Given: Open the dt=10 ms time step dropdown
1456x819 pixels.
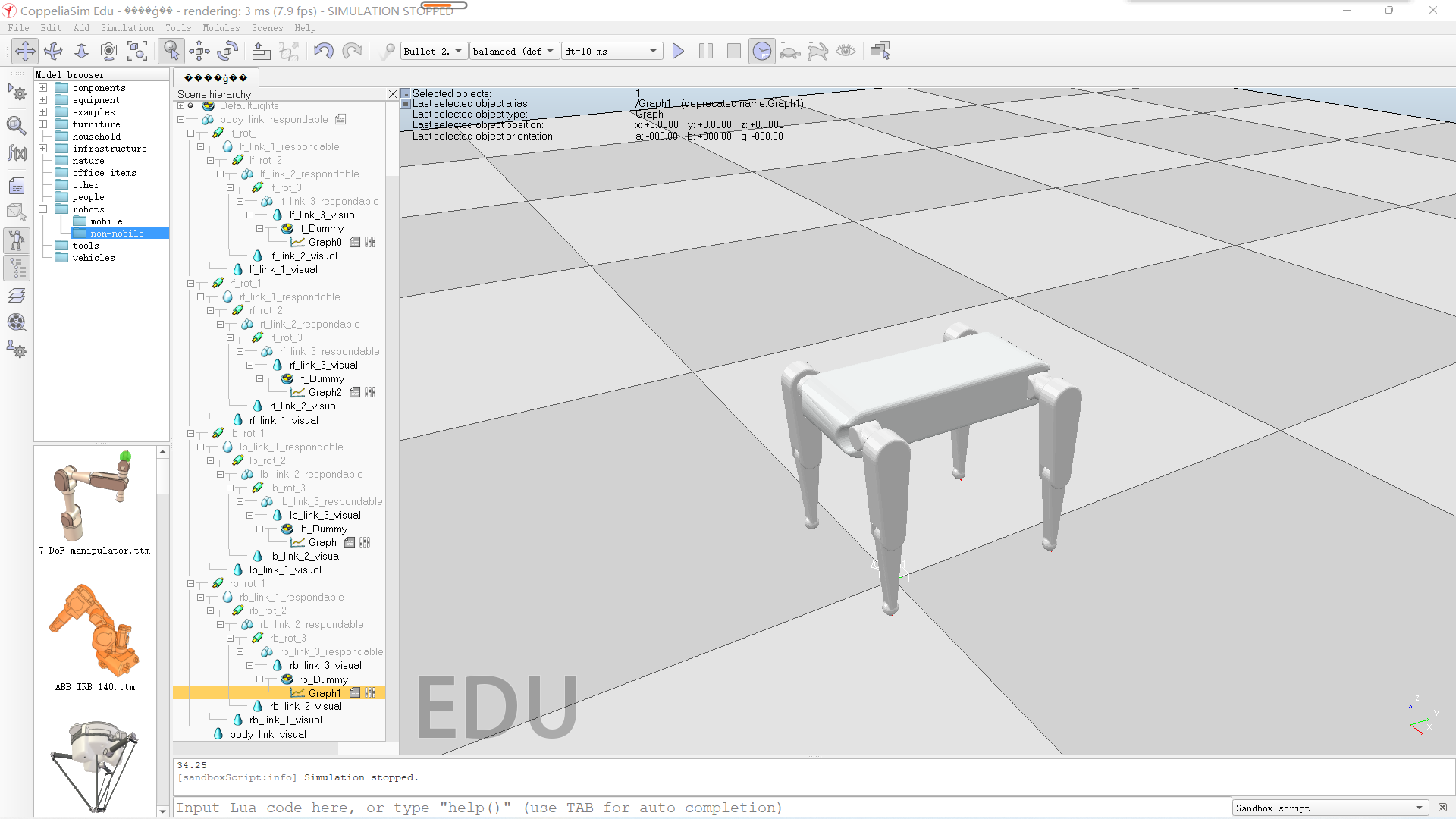Looking at the screenshot, I should [610, 51].
